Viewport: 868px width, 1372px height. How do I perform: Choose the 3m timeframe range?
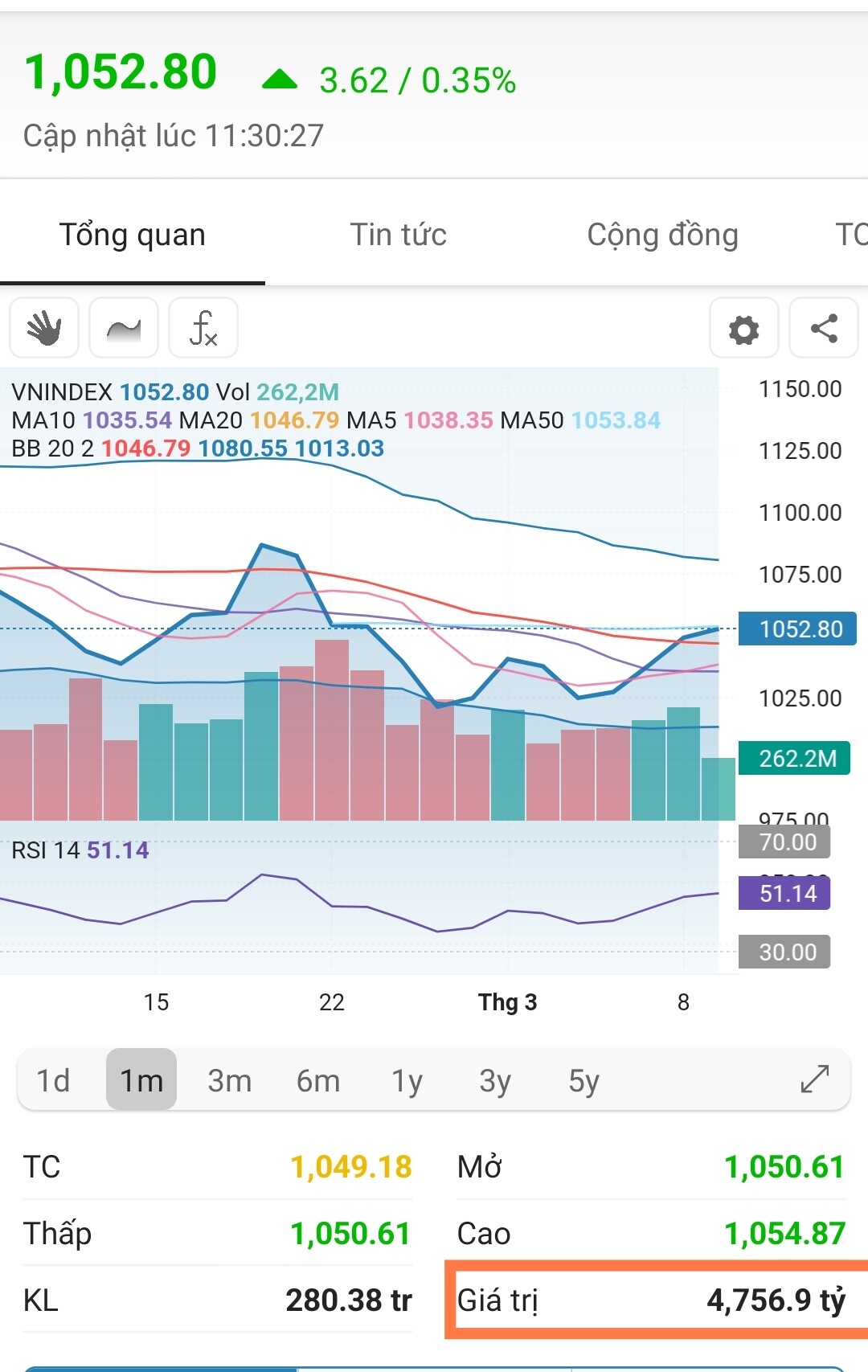pos(230,1080)
